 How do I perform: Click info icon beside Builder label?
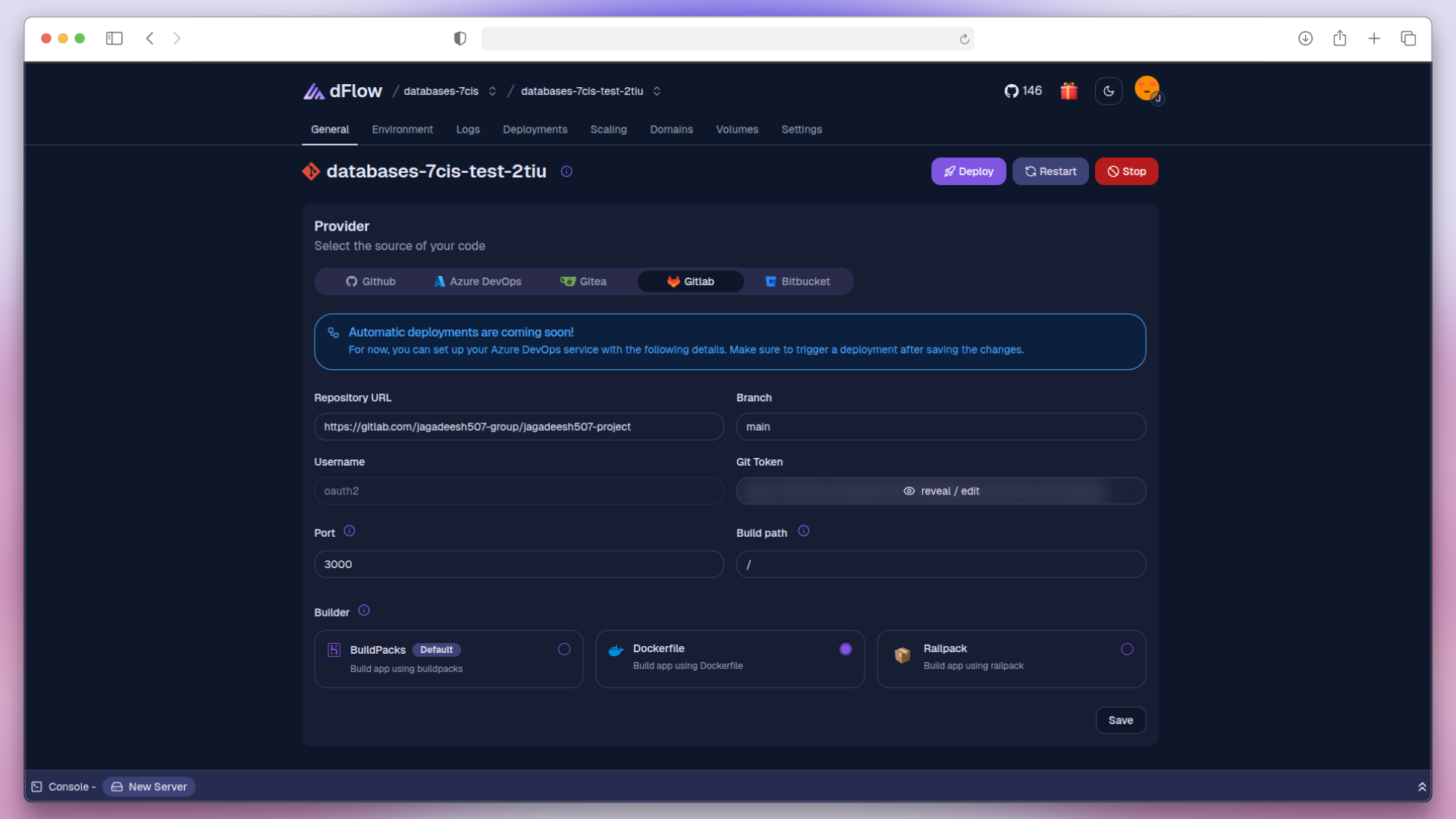364,611
